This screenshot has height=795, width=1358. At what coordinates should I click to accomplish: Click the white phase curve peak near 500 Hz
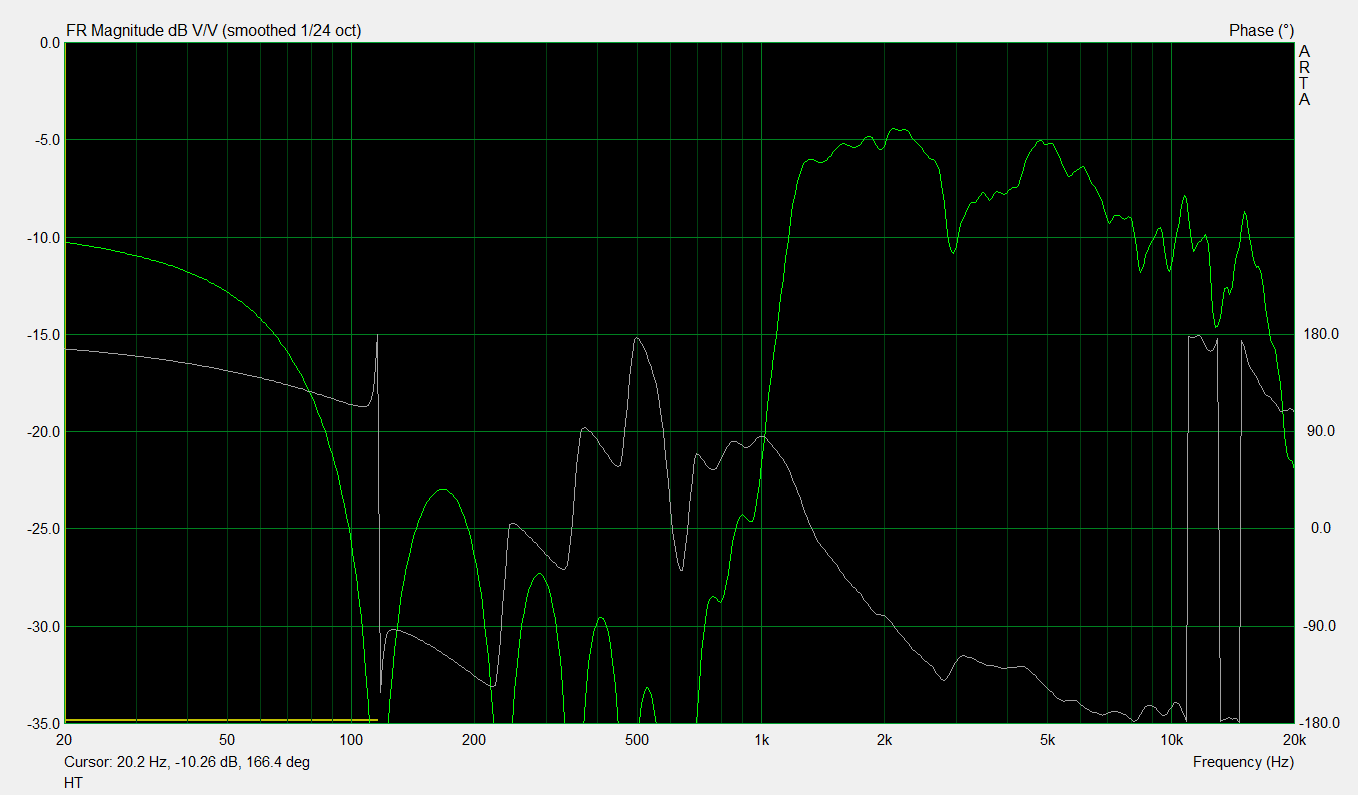click(x=636, y=338)
